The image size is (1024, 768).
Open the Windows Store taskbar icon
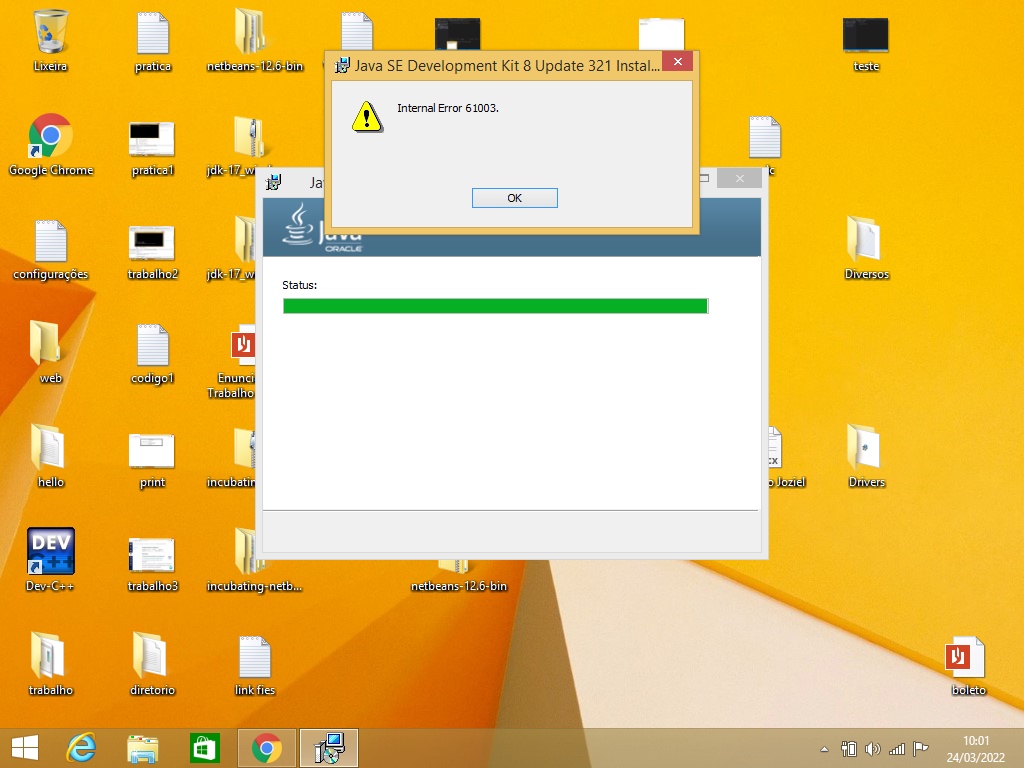tap(204, 748)
